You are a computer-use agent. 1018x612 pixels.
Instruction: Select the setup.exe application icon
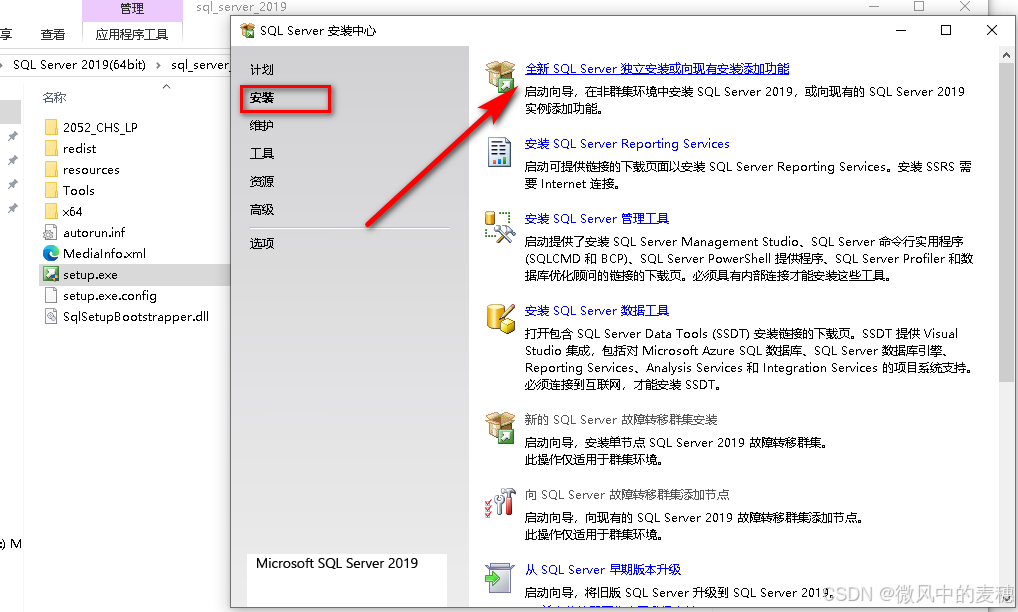(x=51, y=275)
